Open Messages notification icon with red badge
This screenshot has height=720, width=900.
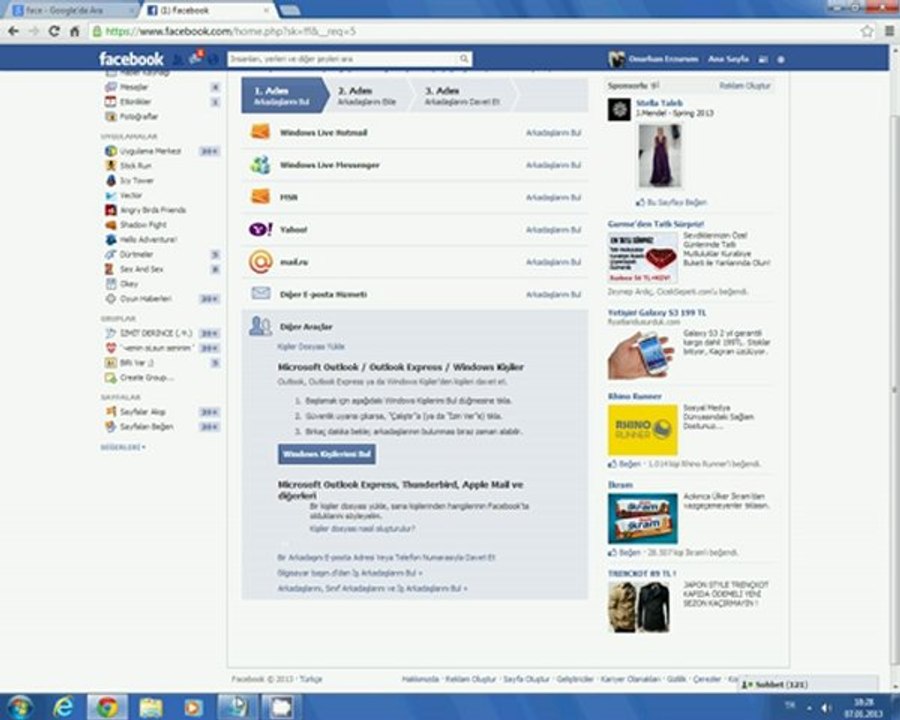point(195,58)
